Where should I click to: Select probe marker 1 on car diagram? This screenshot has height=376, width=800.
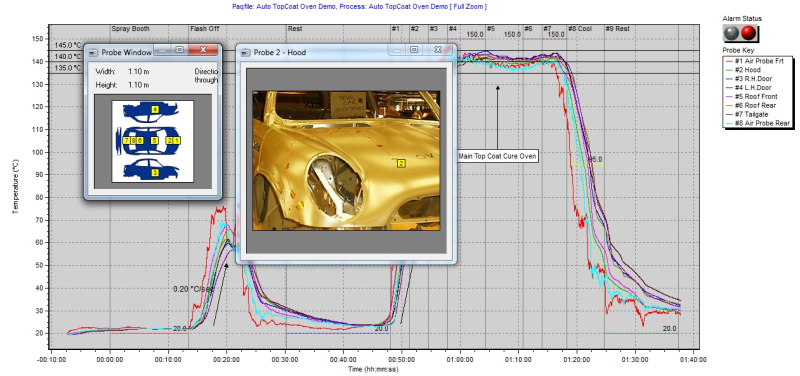pyautogui.click(x=177, y=140)
